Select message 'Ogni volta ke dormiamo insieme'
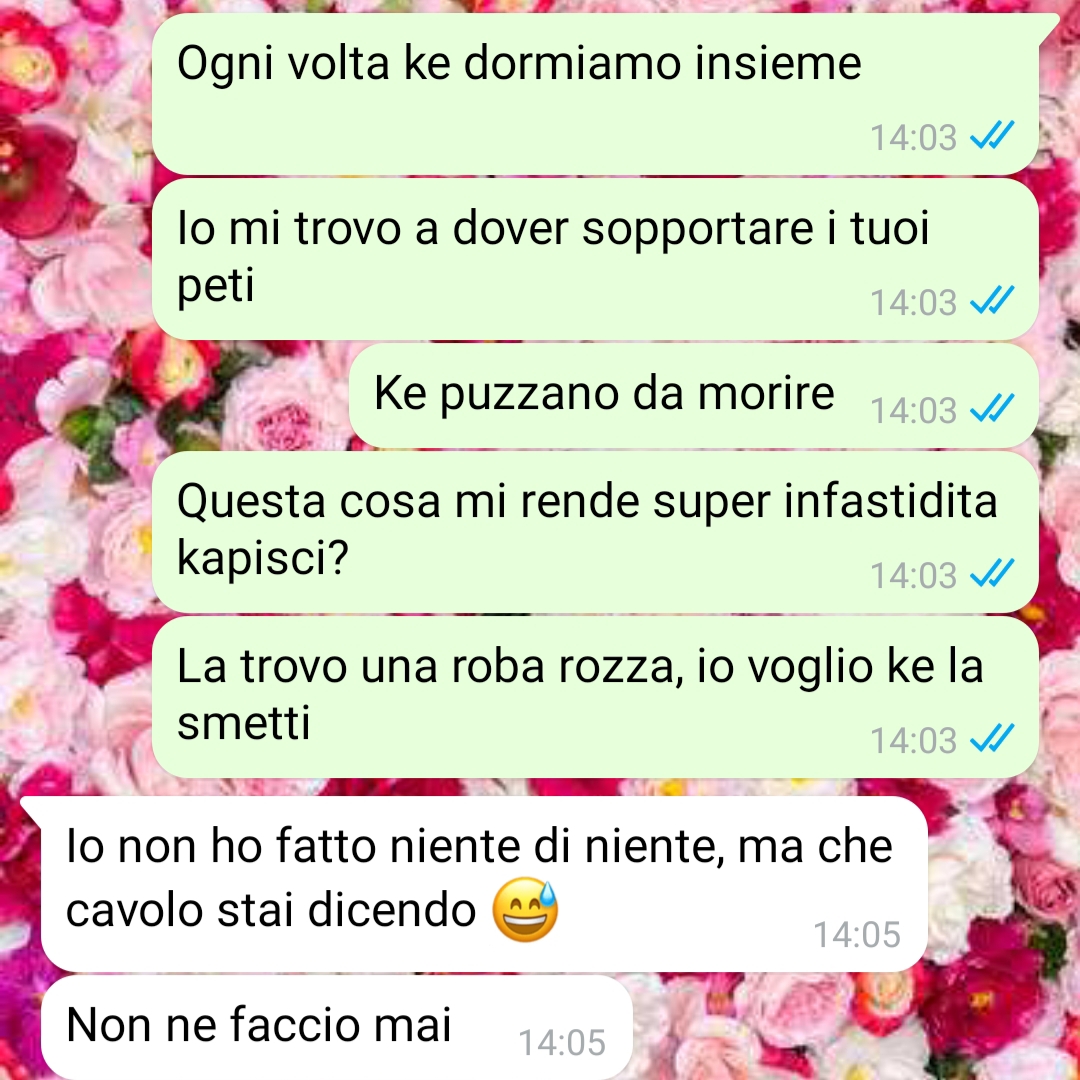This screenshot has height=1080, width=1080. coord(595,94)
